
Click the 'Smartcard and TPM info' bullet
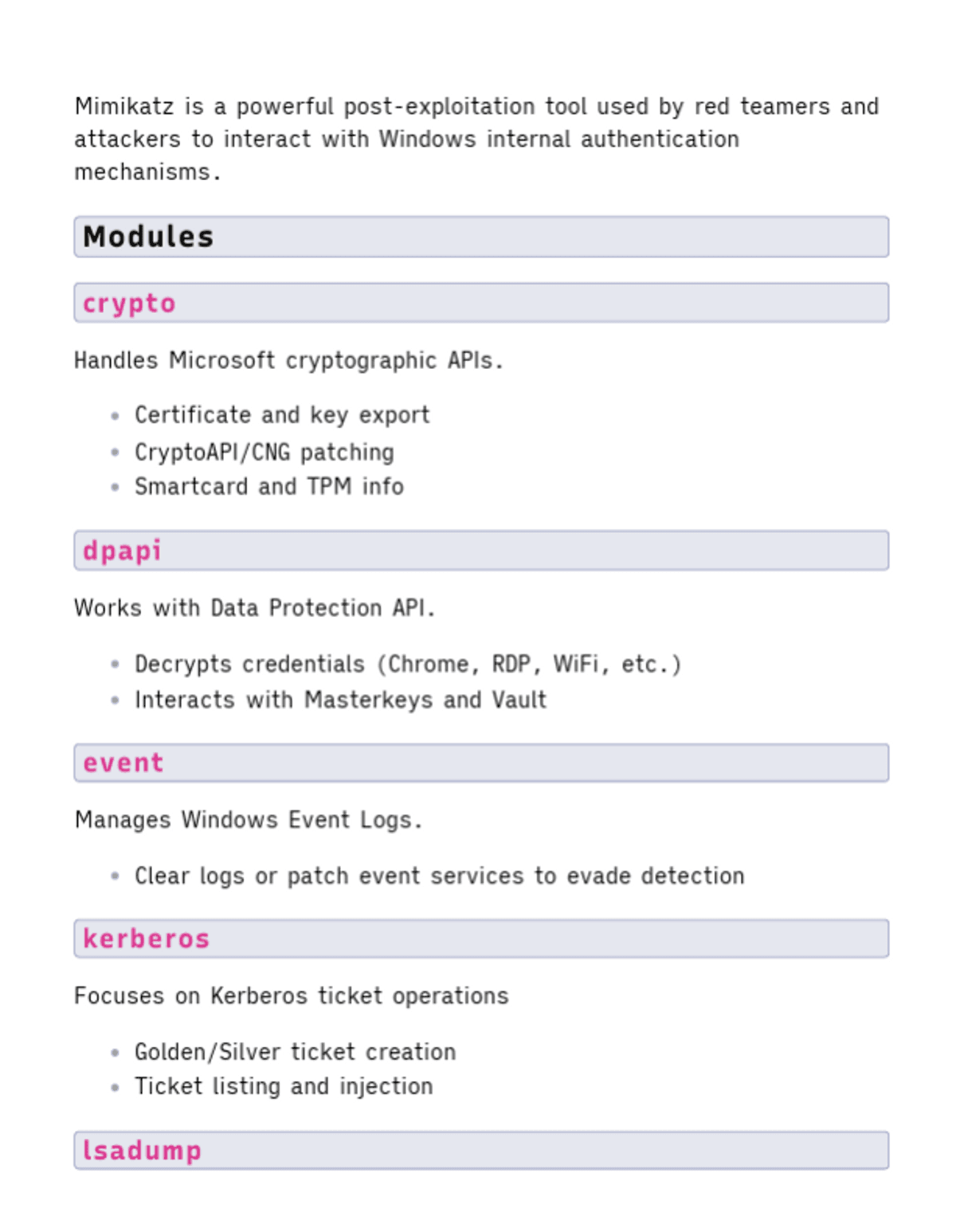[x=268, y=486]
